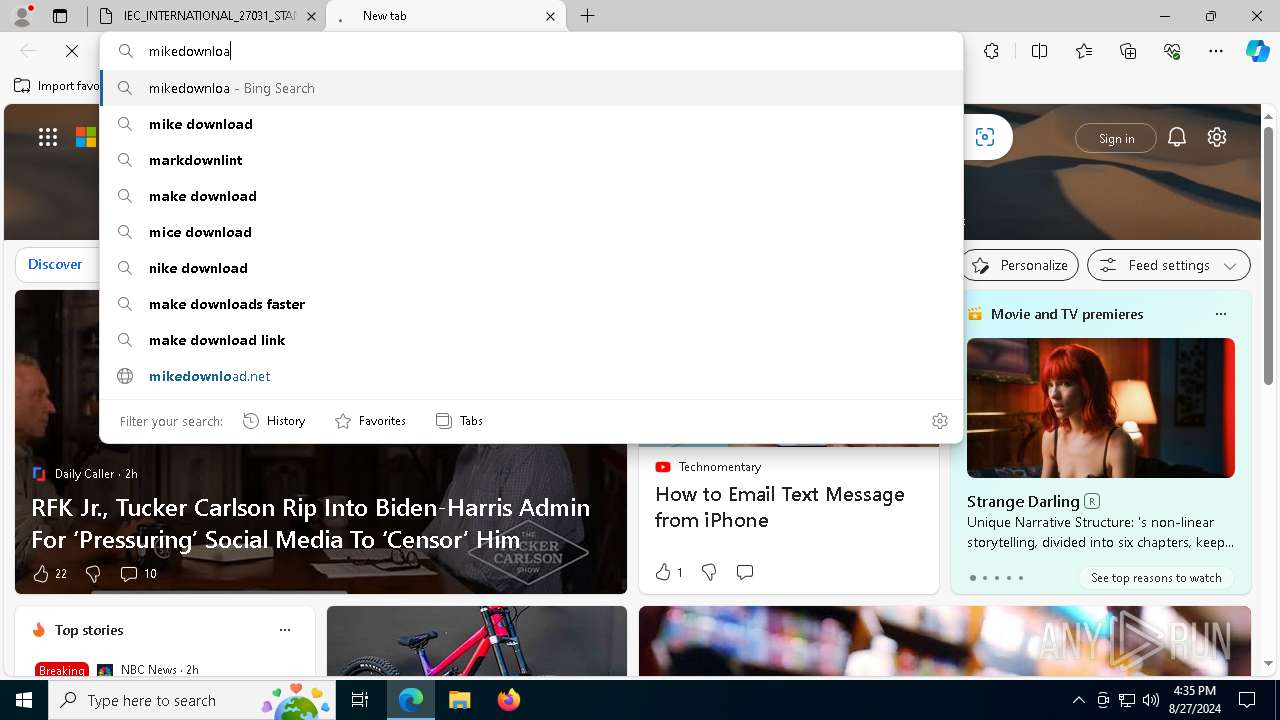This screenshot has height=720, width=1280.
Task: Expand the Feed settings dropdown
Action: [1168, 265]
